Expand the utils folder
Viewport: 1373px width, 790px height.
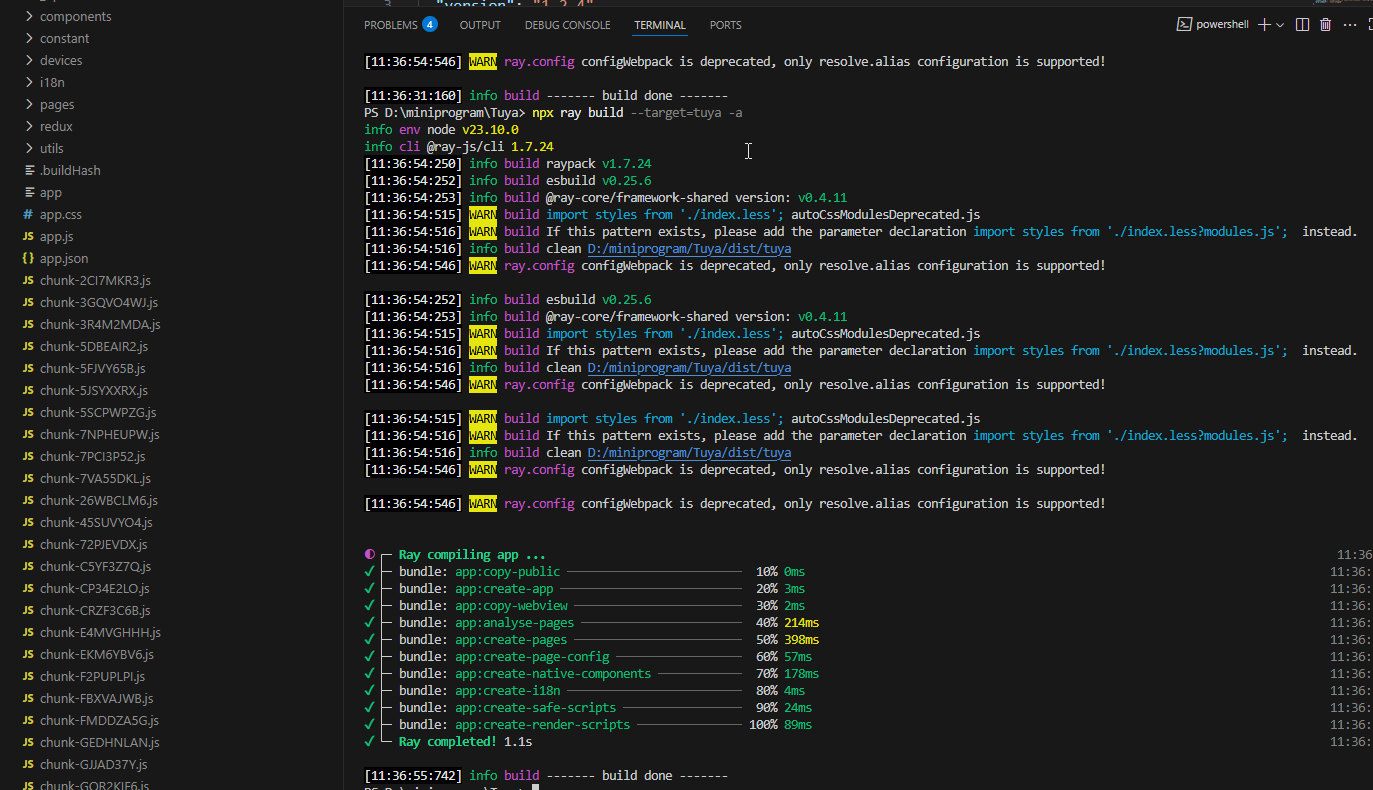[29, 148]
